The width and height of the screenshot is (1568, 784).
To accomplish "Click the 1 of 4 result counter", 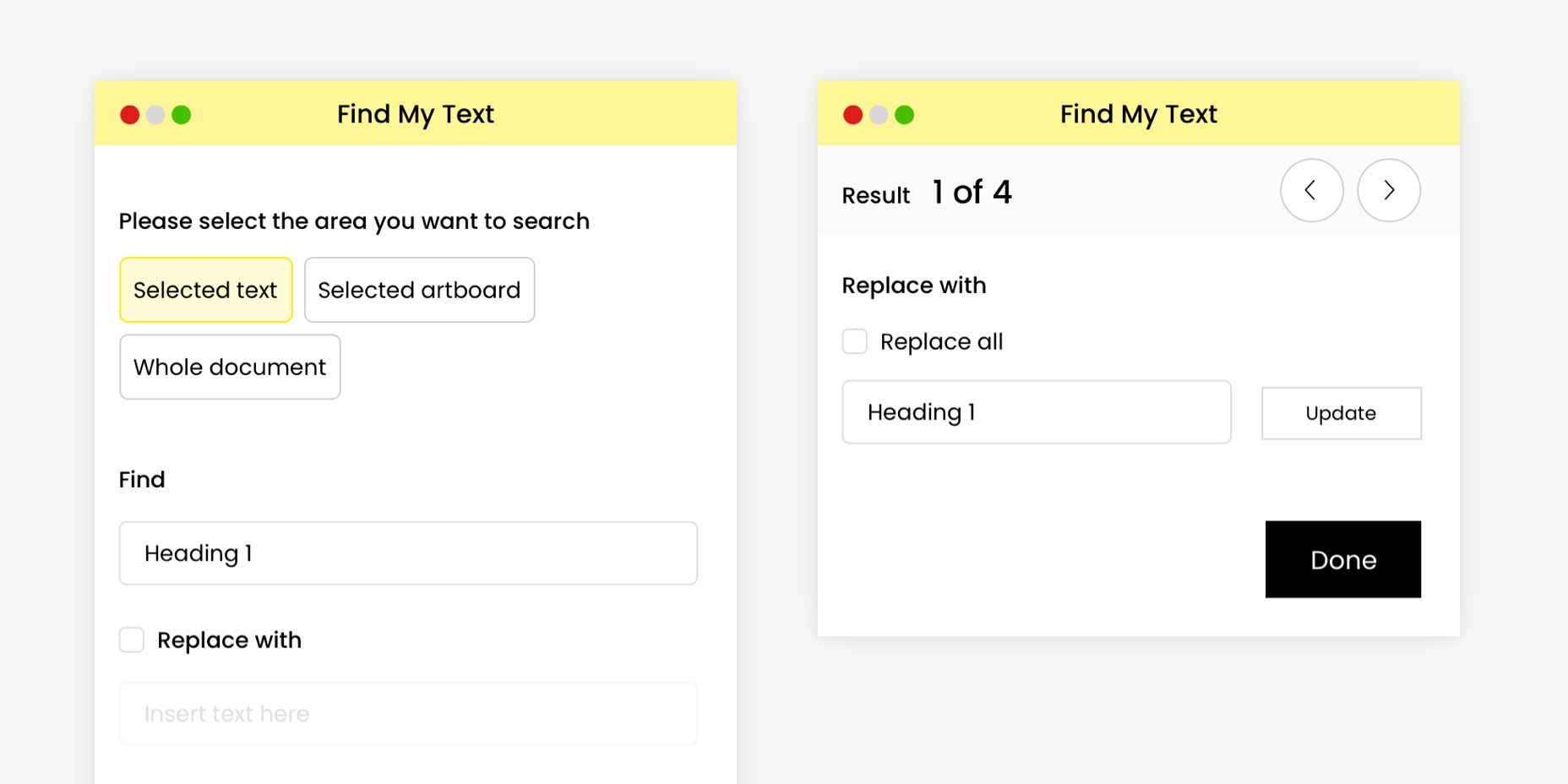I will point(972,193).
